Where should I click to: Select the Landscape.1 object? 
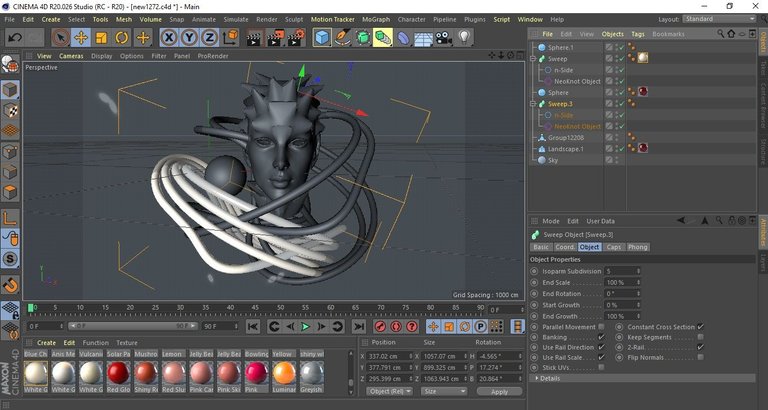pos(566,149)
